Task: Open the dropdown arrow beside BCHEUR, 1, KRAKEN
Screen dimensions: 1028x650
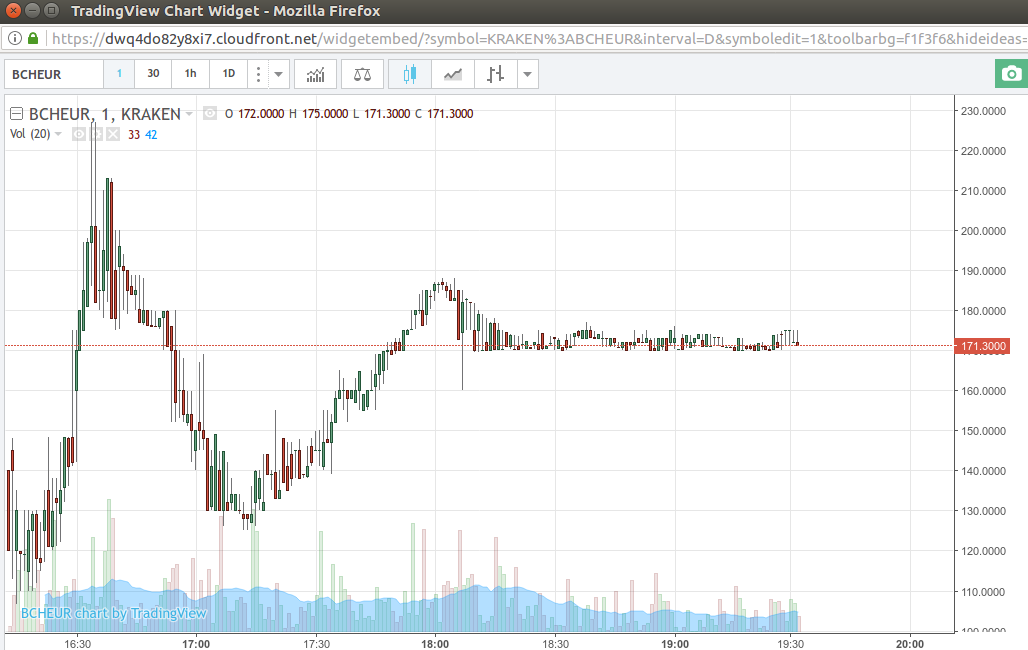Action: pyautogui.click(x=189, y=113)
